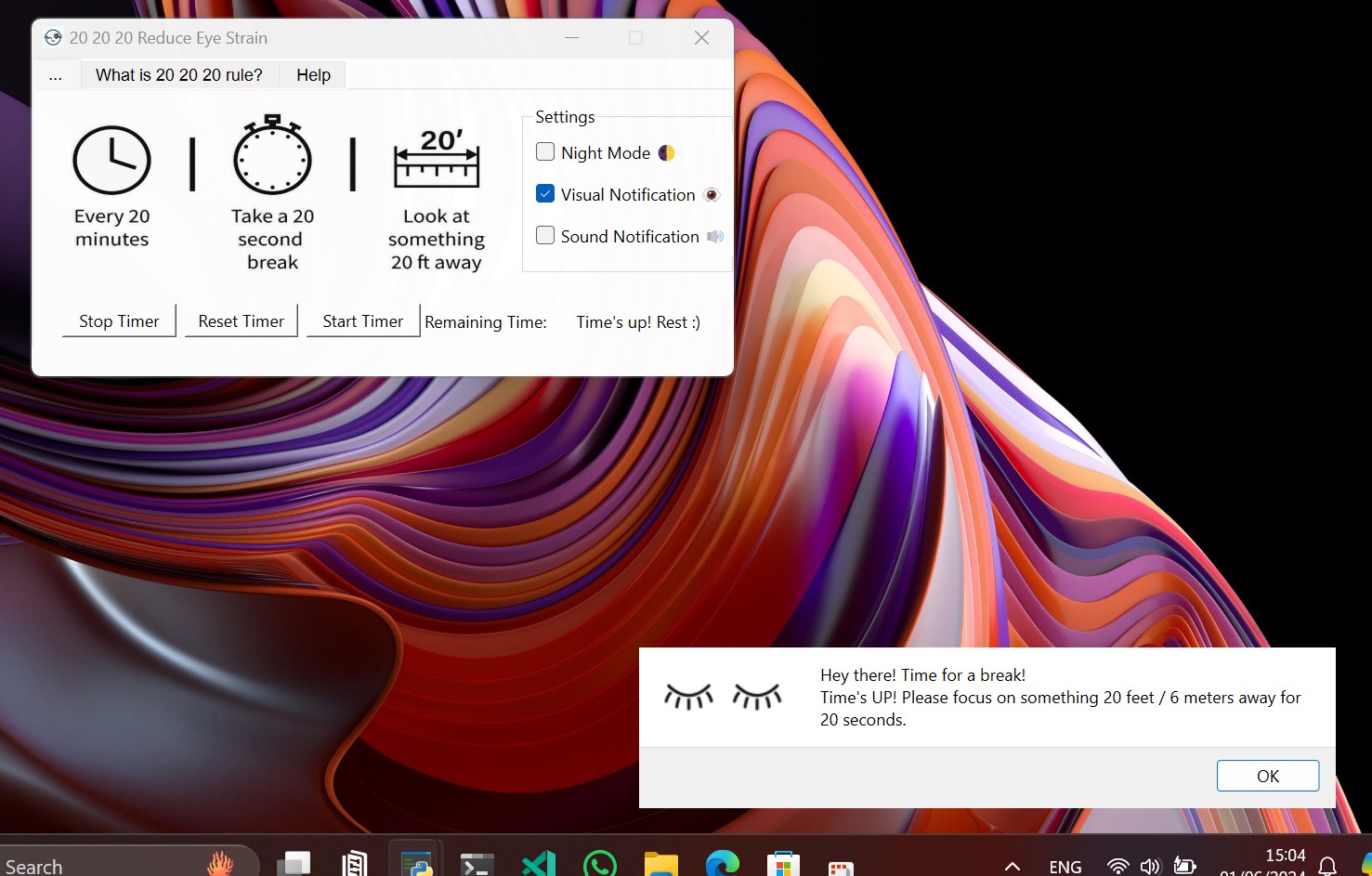Click the 20' ruler icon for look-at-distance
1372x876 pixels.
click(x=436, y=160)
